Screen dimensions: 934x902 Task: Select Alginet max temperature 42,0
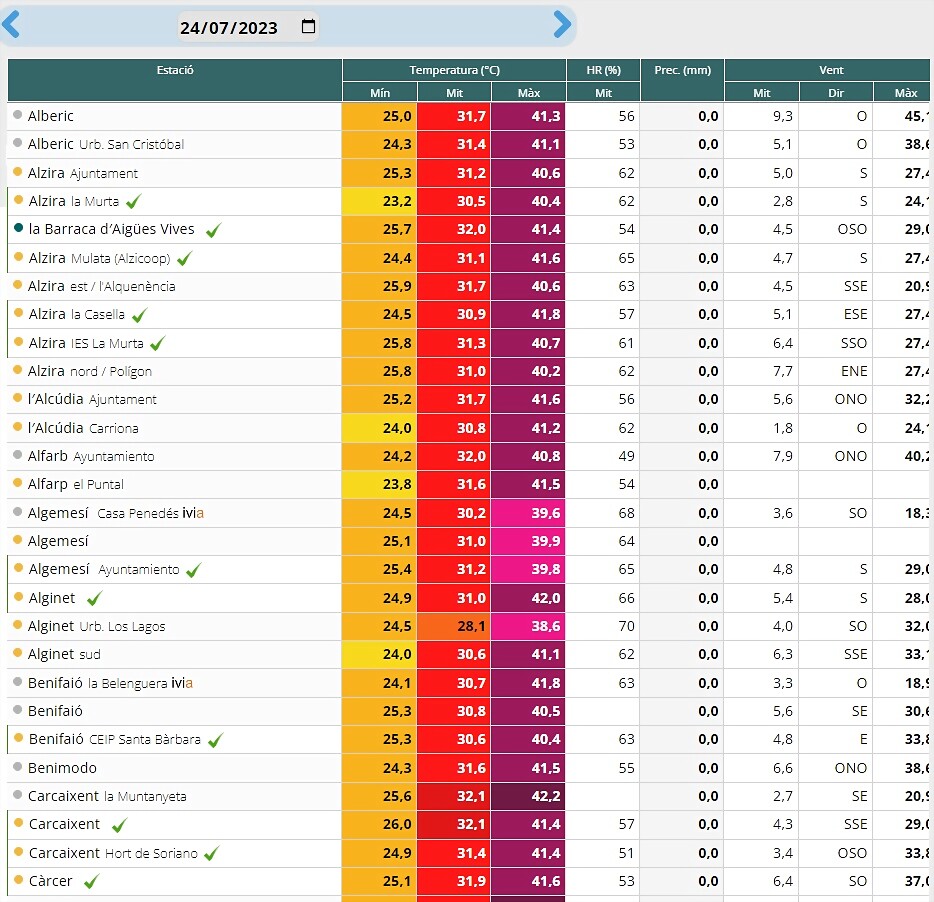(528, 598)
